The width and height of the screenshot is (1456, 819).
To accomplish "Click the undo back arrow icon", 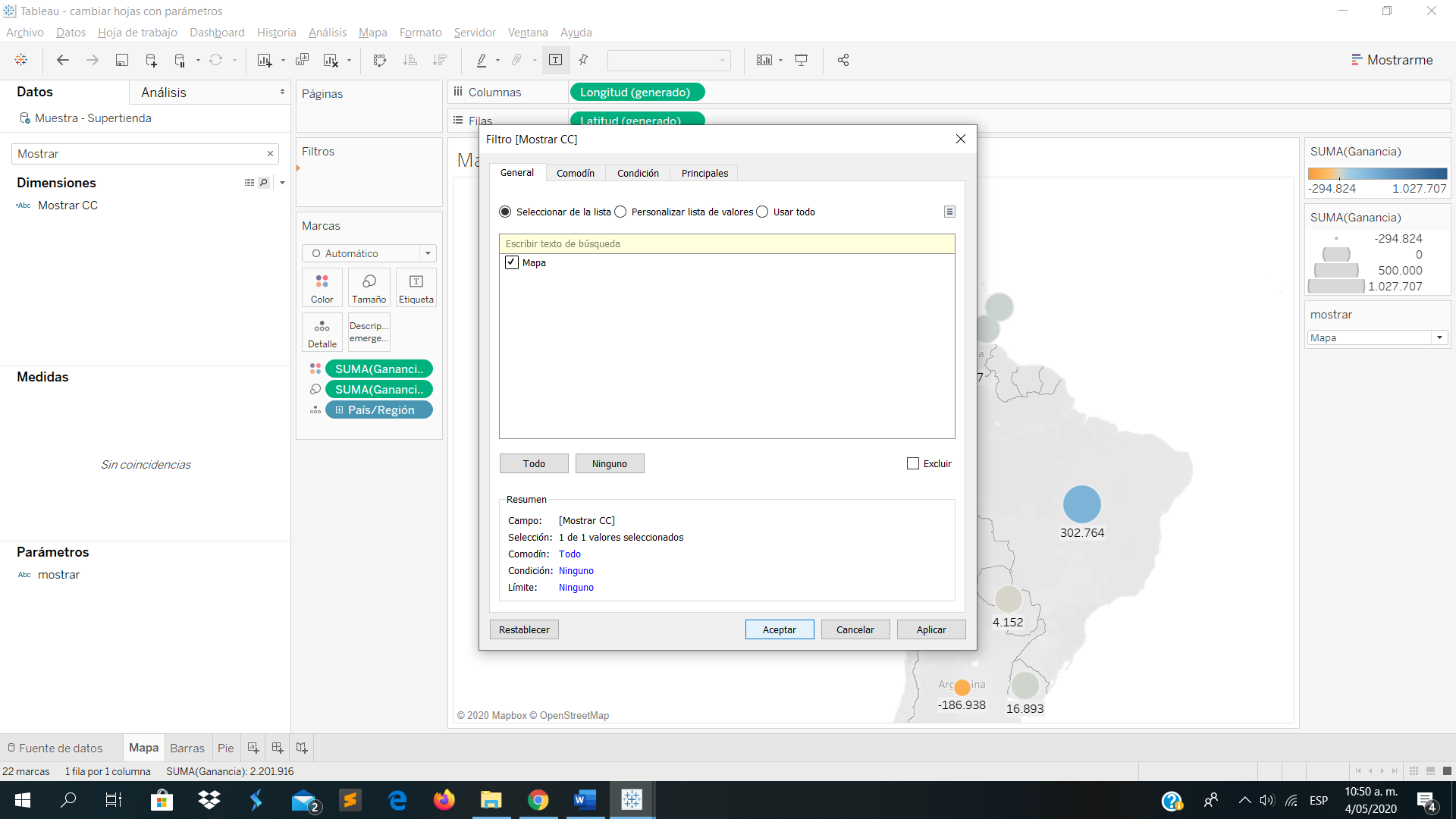I will coord(63,60).
